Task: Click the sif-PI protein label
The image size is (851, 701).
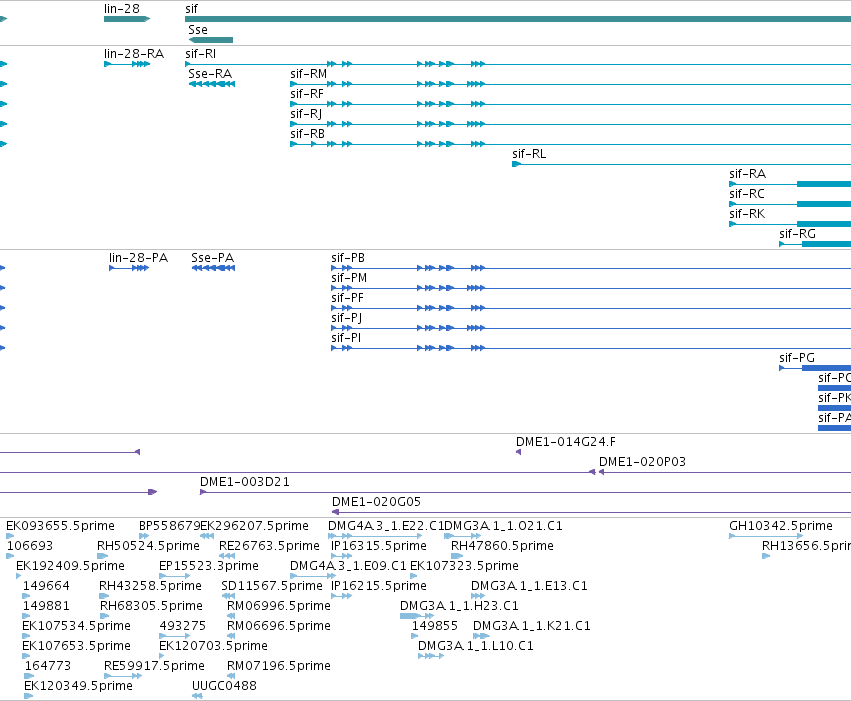Action: click(x=346, y=338)
